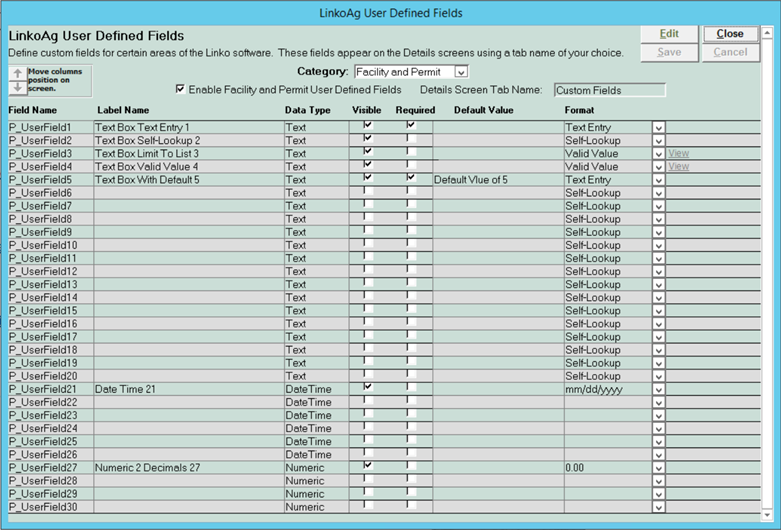This screenshot has height=530, width=781.
Task: Click View link for P_UserField3
Action: click(x=678, y=153)
